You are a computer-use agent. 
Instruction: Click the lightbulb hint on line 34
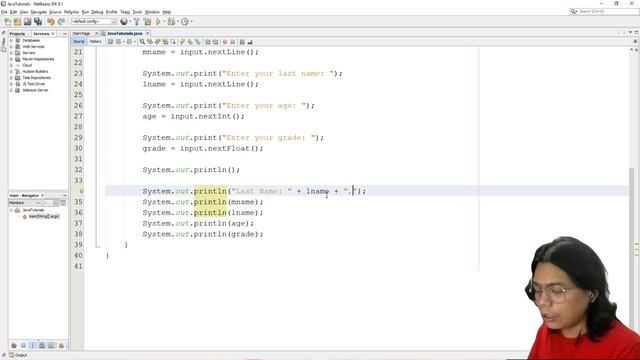click(x=81, y=191)
